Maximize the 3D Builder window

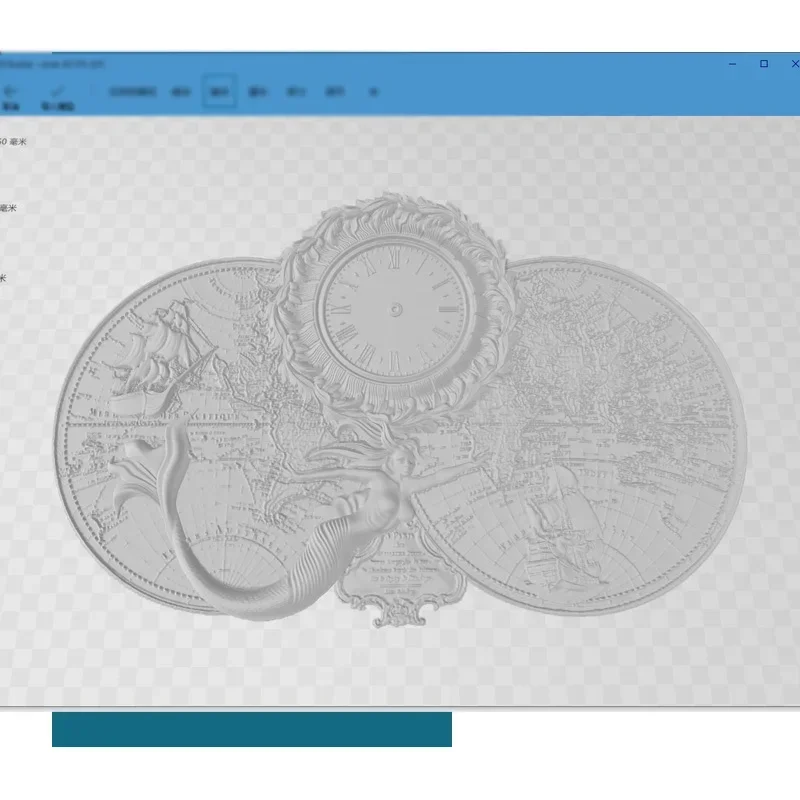click(764, 64)
